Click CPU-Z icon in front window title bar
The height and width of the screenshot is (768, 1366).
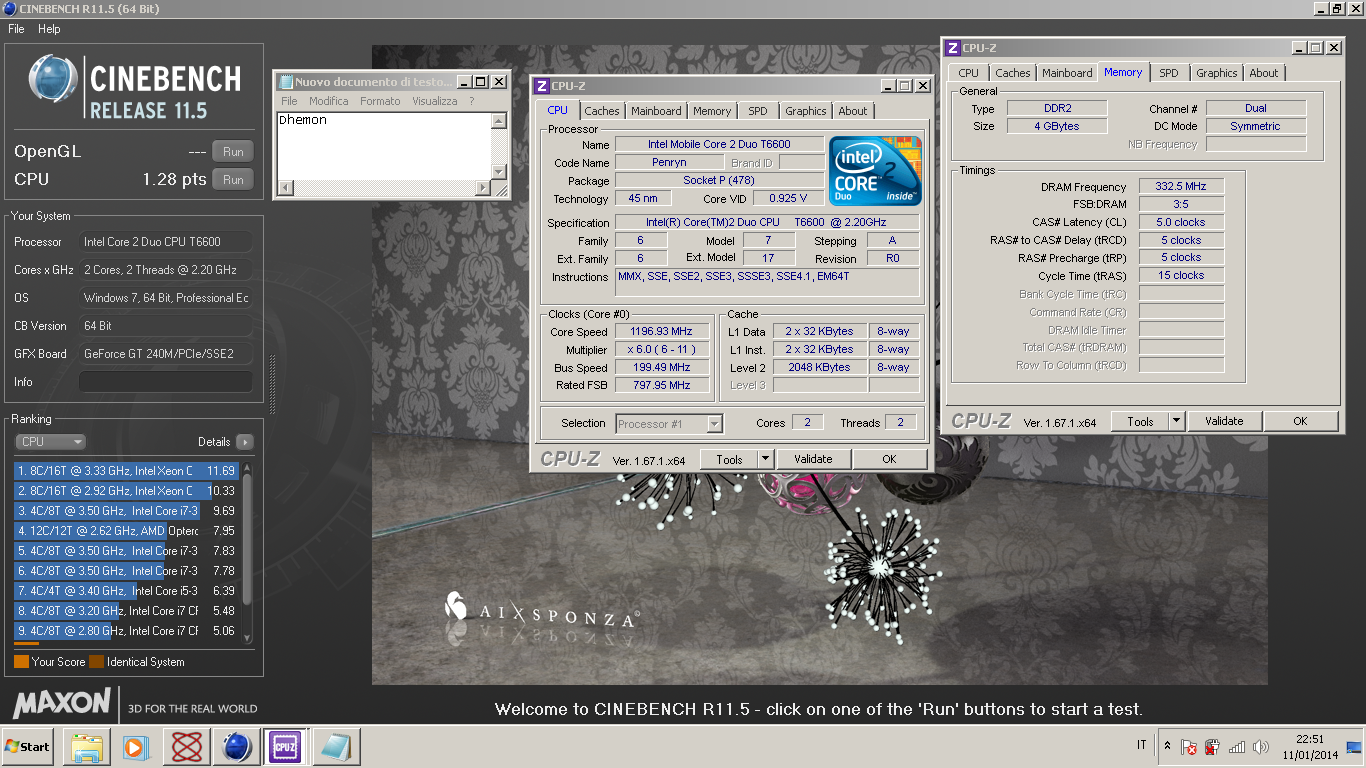pos(541,86)
